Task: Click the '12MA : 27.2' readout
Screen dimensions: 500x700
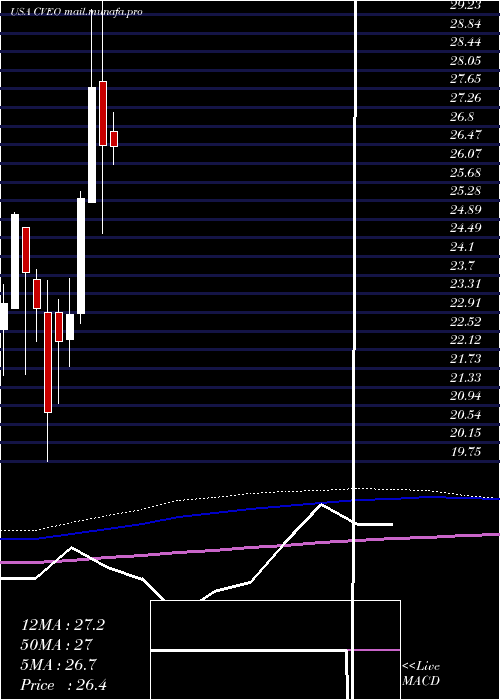Action: [63, 625]
